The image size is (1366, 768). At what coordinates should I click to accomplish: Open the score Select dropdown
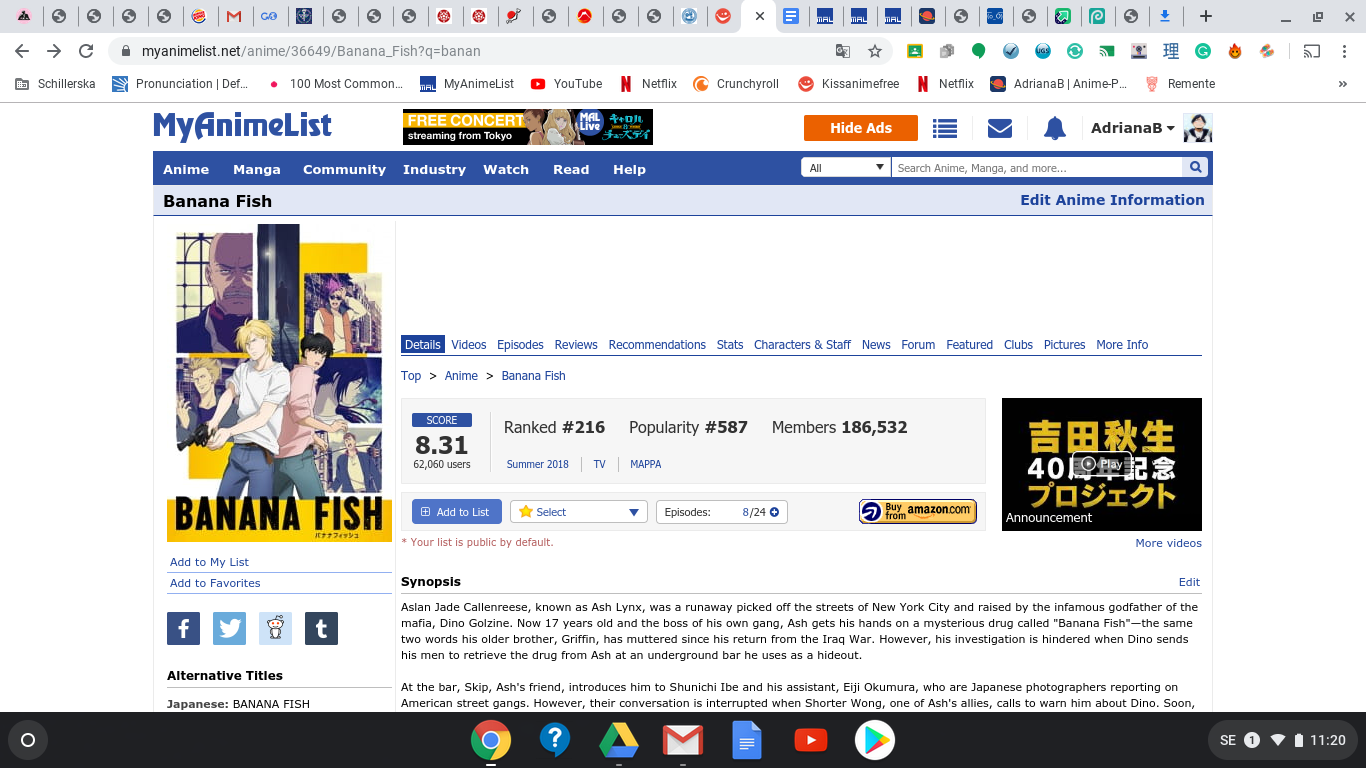(x=579, y=512)
